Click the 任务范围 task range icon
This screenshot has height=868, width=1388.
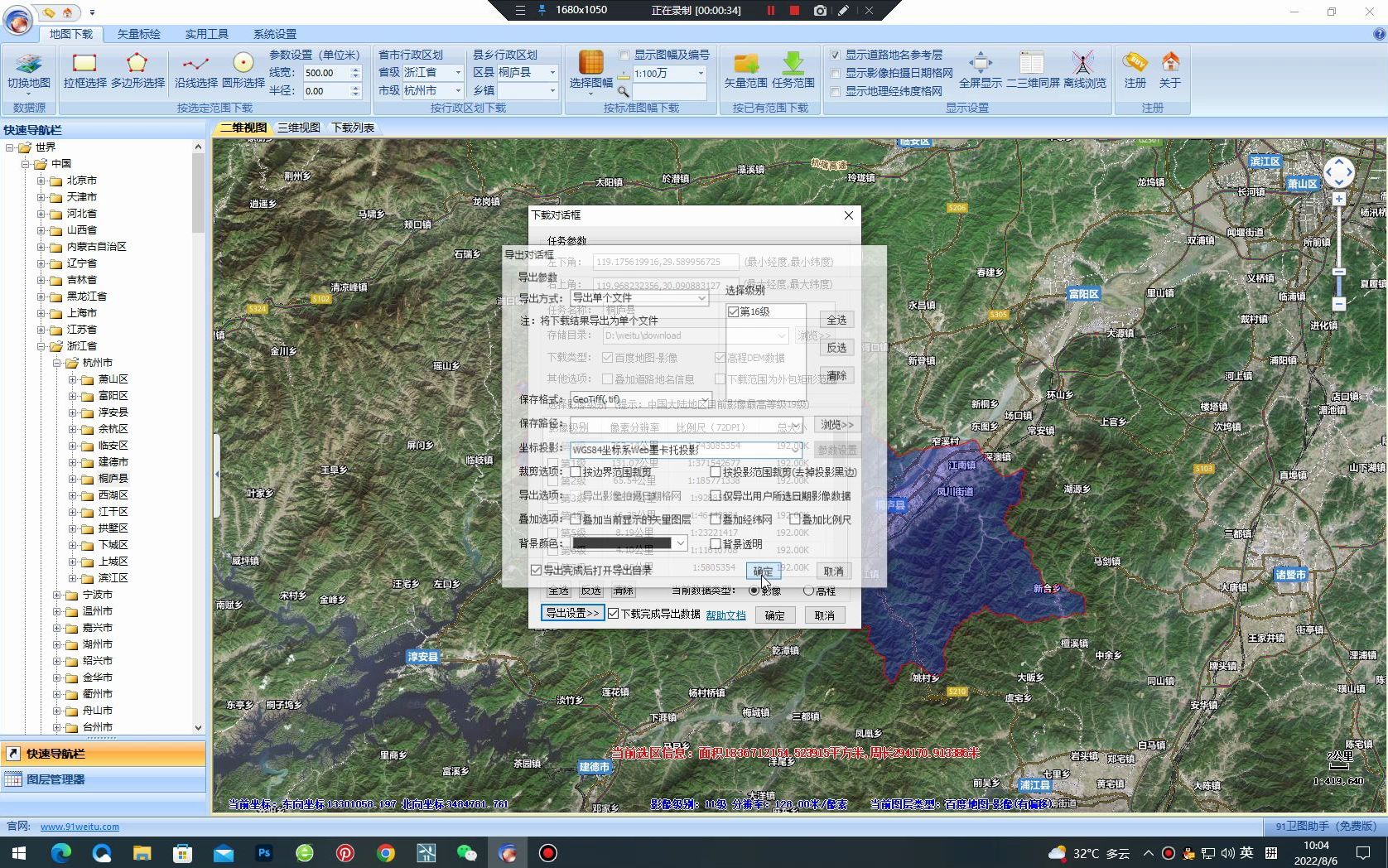coord(793,71)
